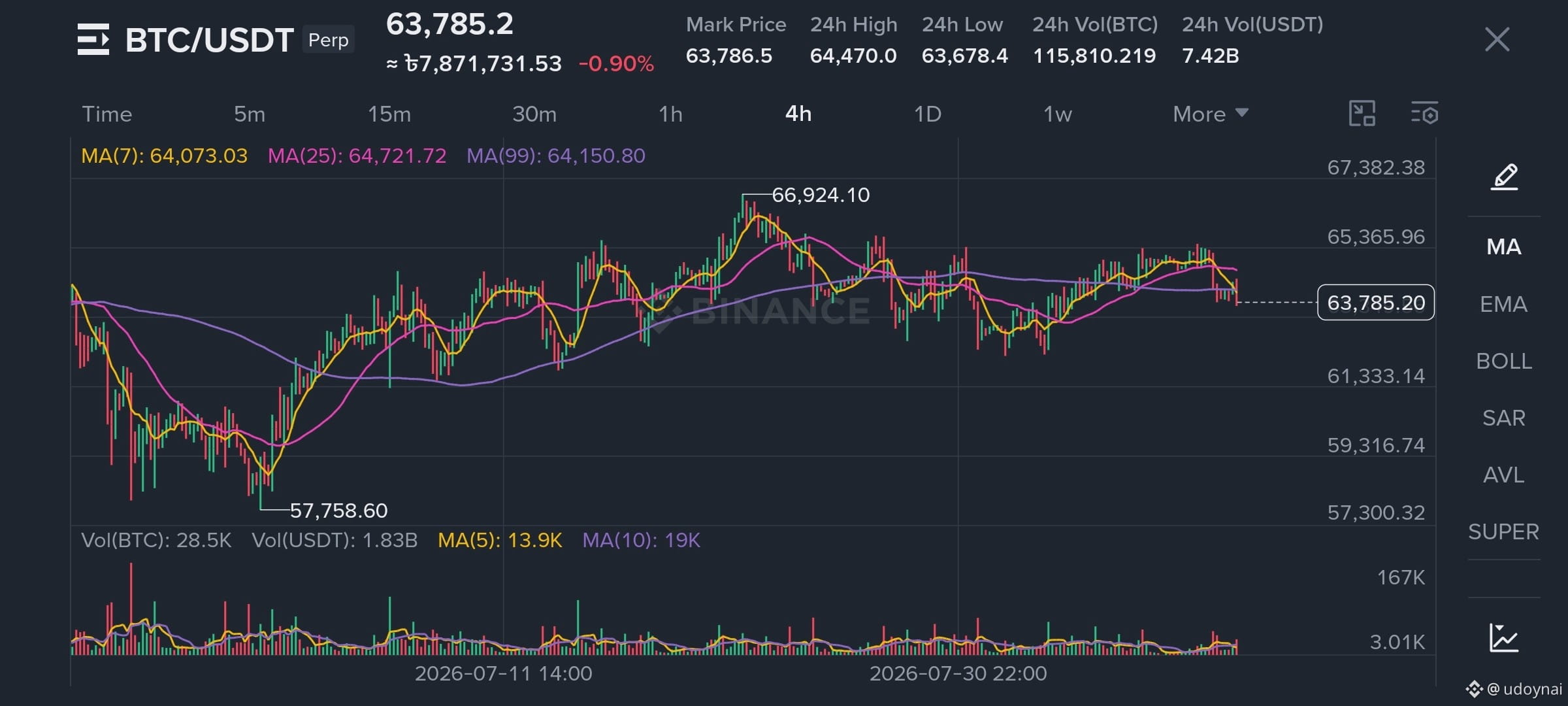The image size is (1568, 706).
Task: Toggle the SAR indicator
Action: [1504, 418]
